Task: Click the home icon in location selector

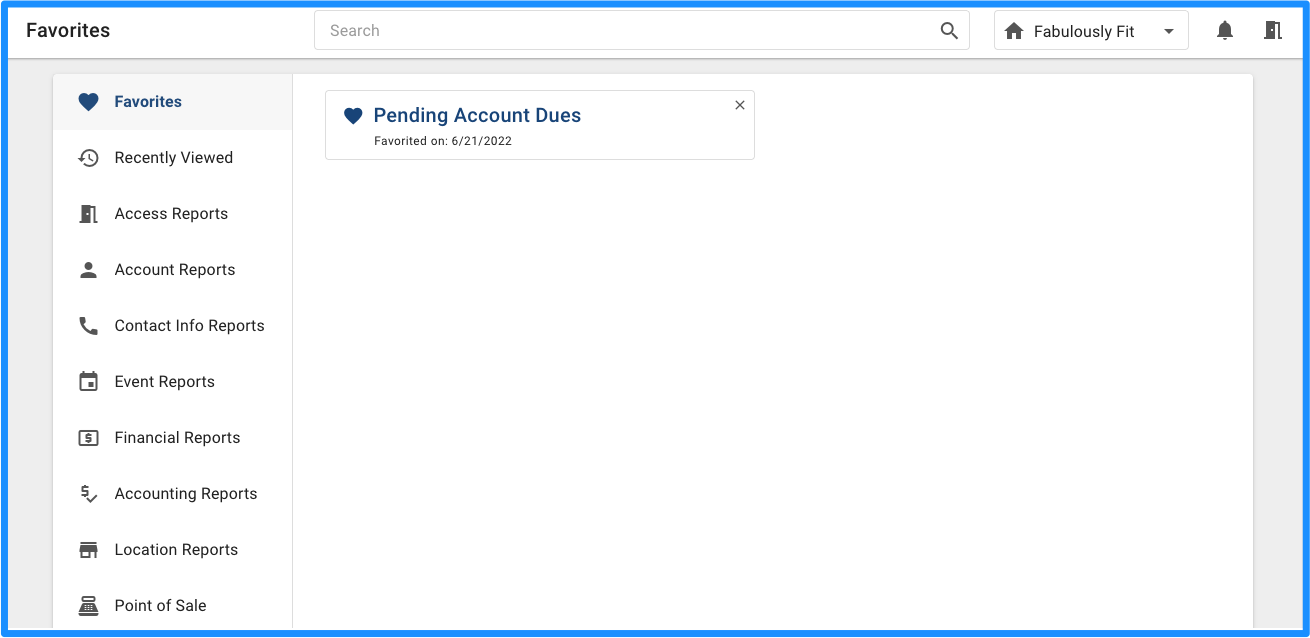Action: click(x=1014, y=32)
